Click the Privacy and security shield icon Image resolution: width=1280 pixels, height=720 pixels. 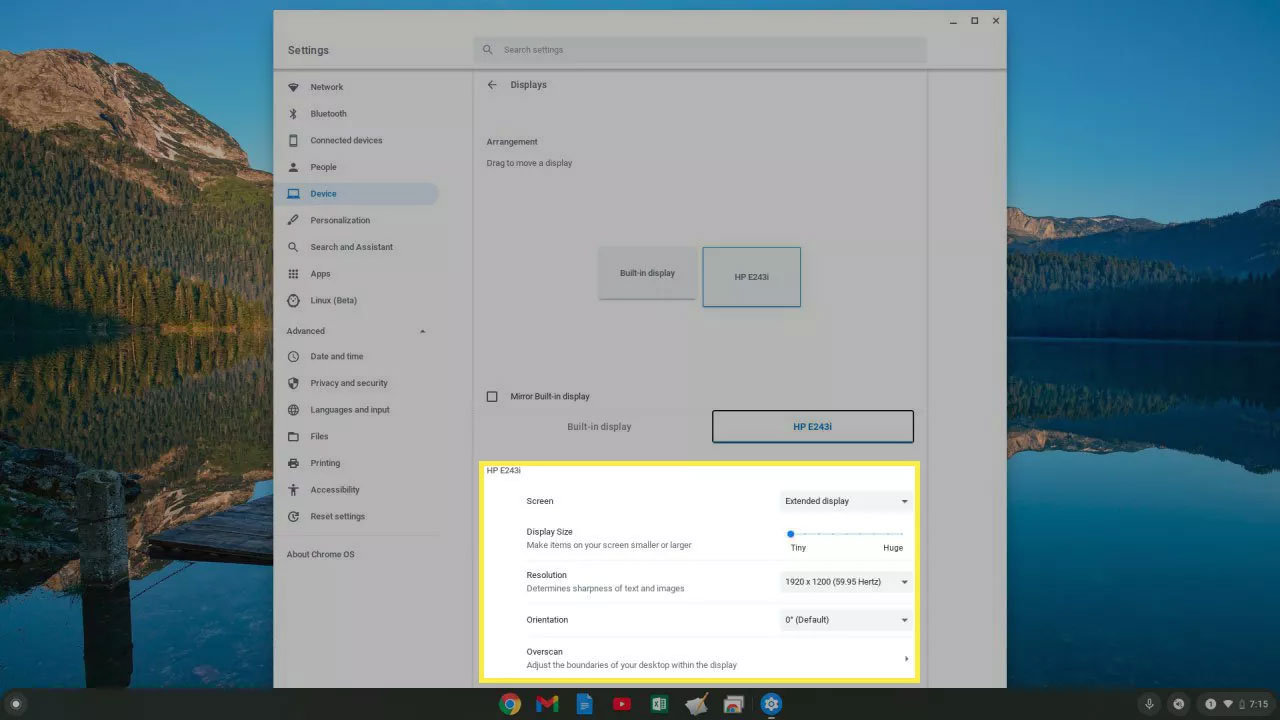(293, 383)
